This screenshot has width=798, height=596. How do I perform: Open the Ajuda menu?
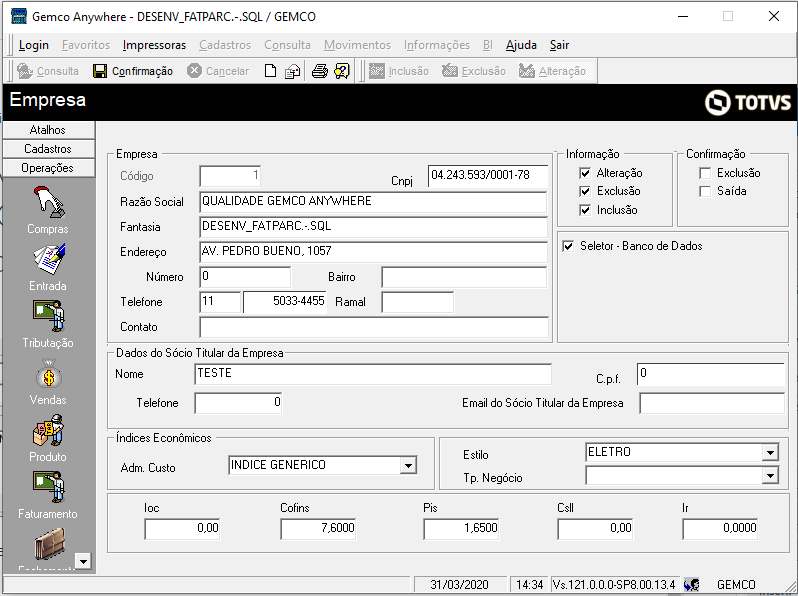click(521, 45)
